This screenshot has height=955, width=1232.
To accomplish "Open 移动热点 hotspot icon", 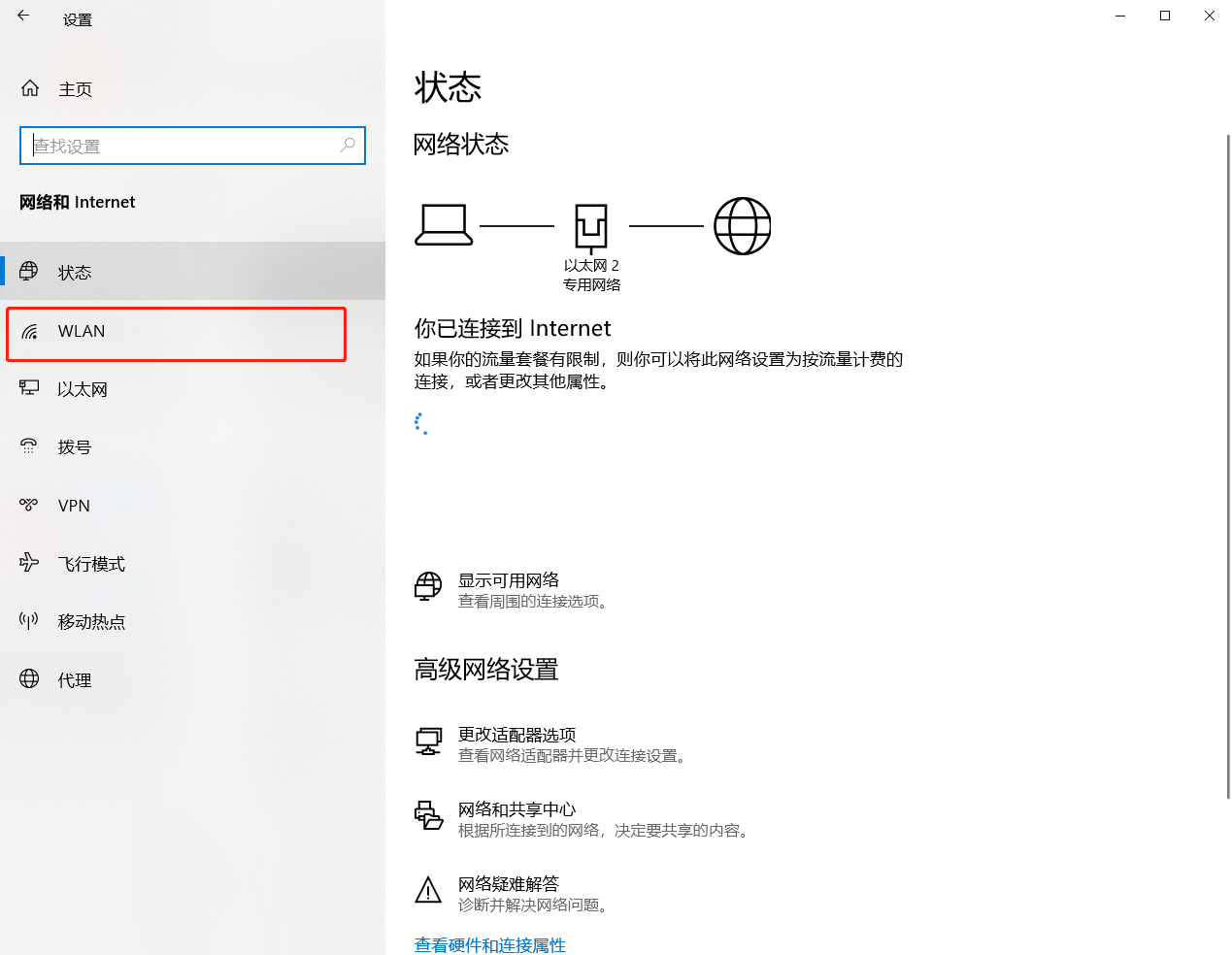I will click(30, 621).
